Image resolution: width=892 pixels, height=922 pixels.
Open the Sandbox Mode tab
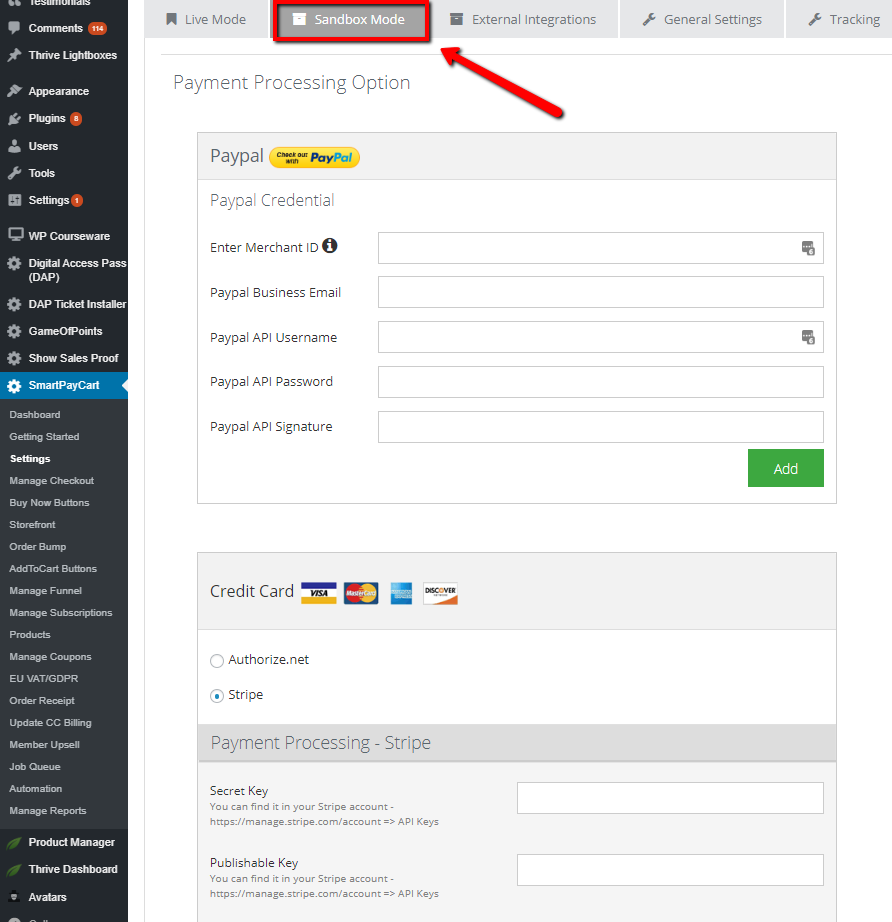click(351, 21)
